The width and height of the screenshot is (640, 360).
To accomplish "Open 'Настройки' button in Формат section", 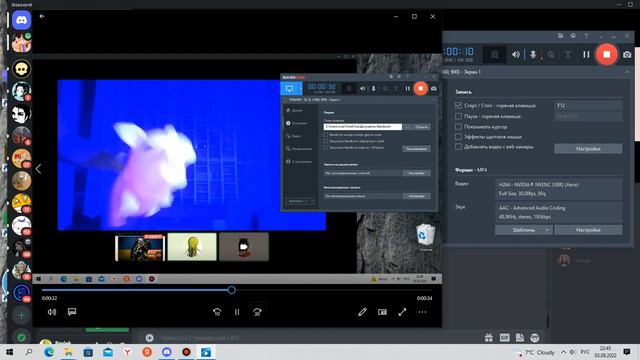I will (588, 230).
